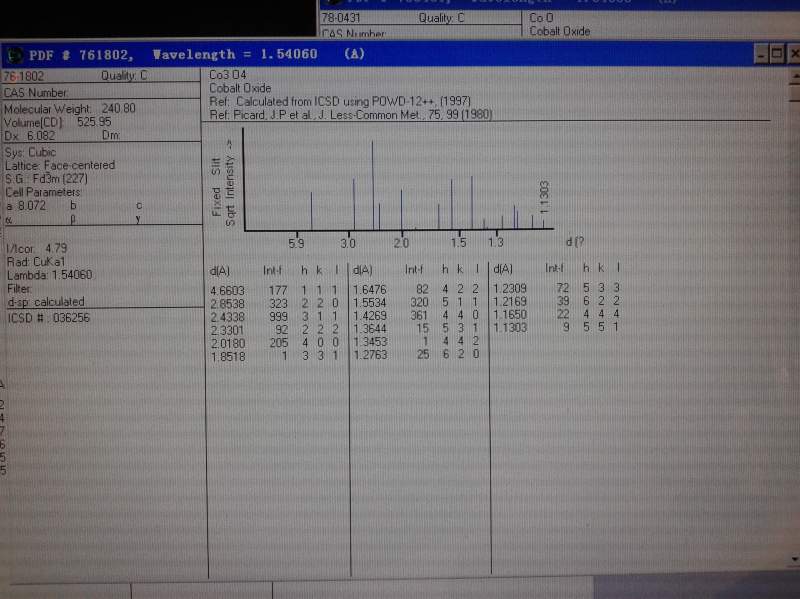
Task: Click the Sqrt Intensity axis label
Action: click(230, 182)
